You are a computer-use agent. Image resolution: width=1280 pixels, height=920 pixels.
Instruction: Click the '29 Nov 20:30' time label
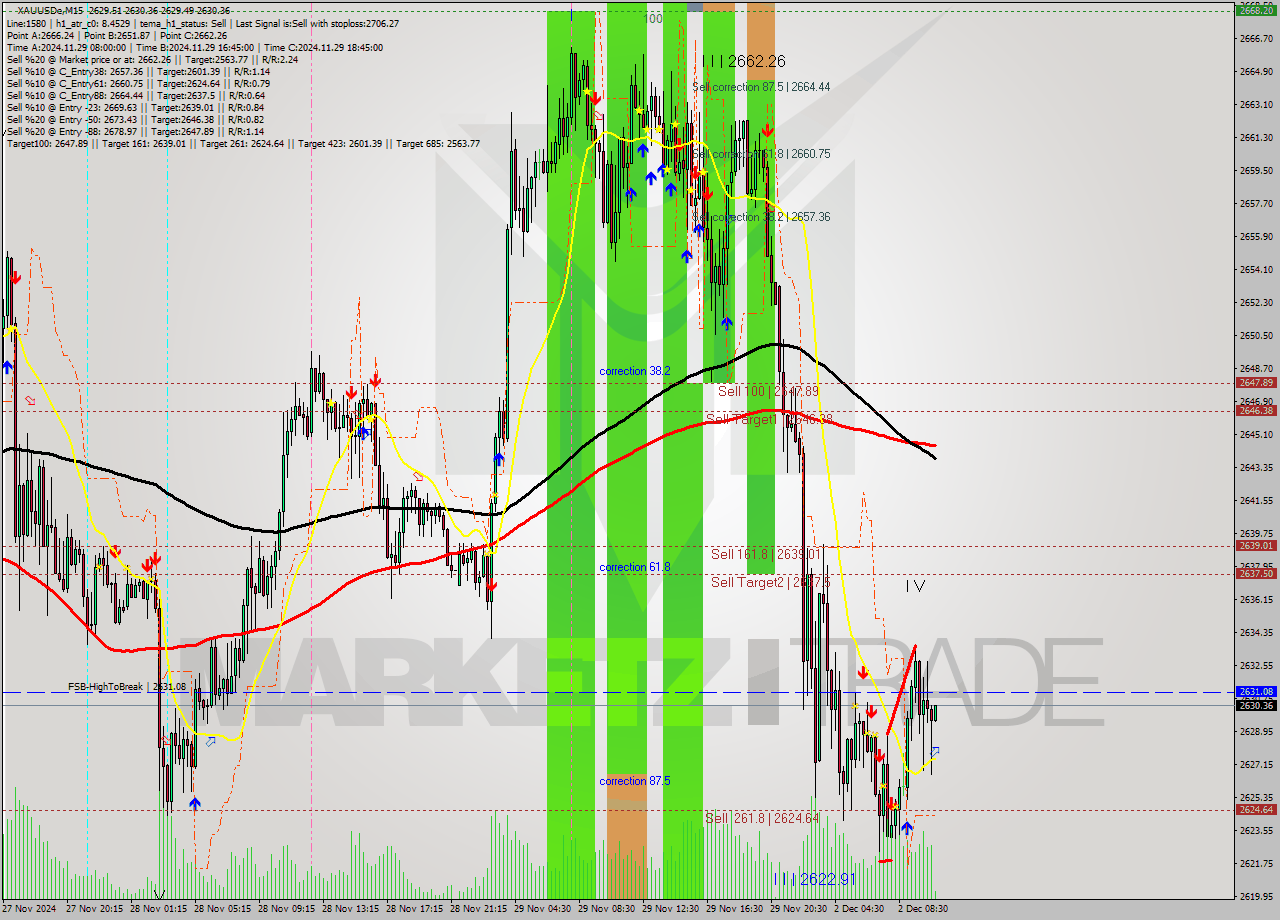(799, 909)
